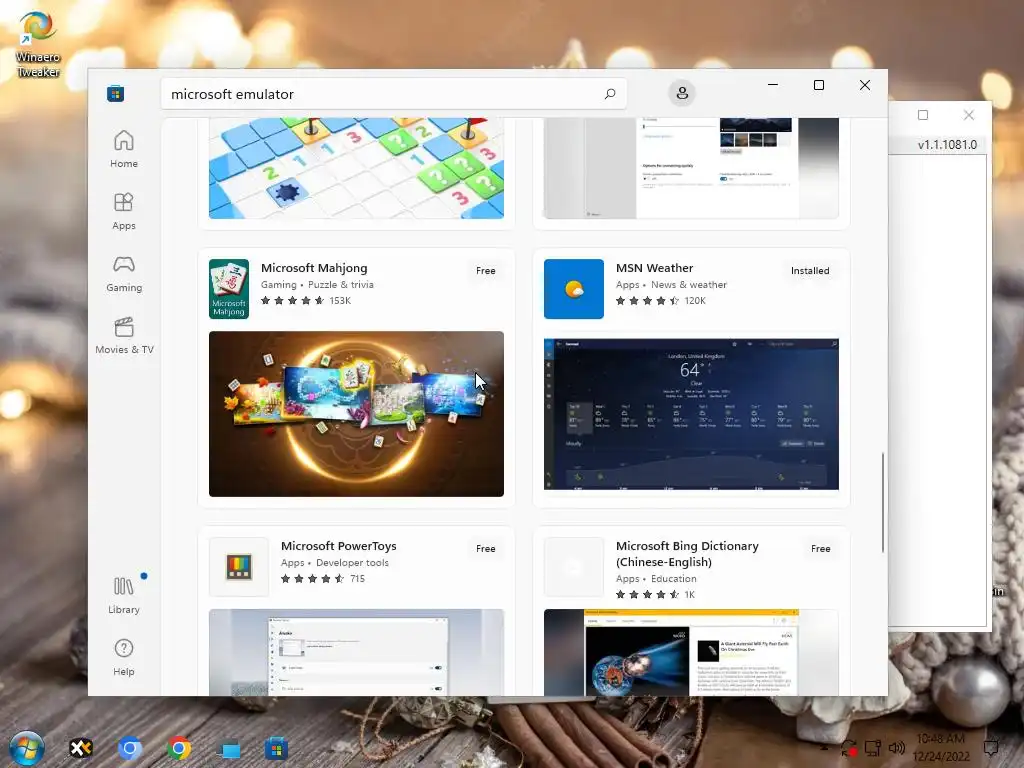Image resolution: width=1024 pixels, height=768 pixels.
Task: Click the Free button for Microsoft Mahjong
Action: 485,270
